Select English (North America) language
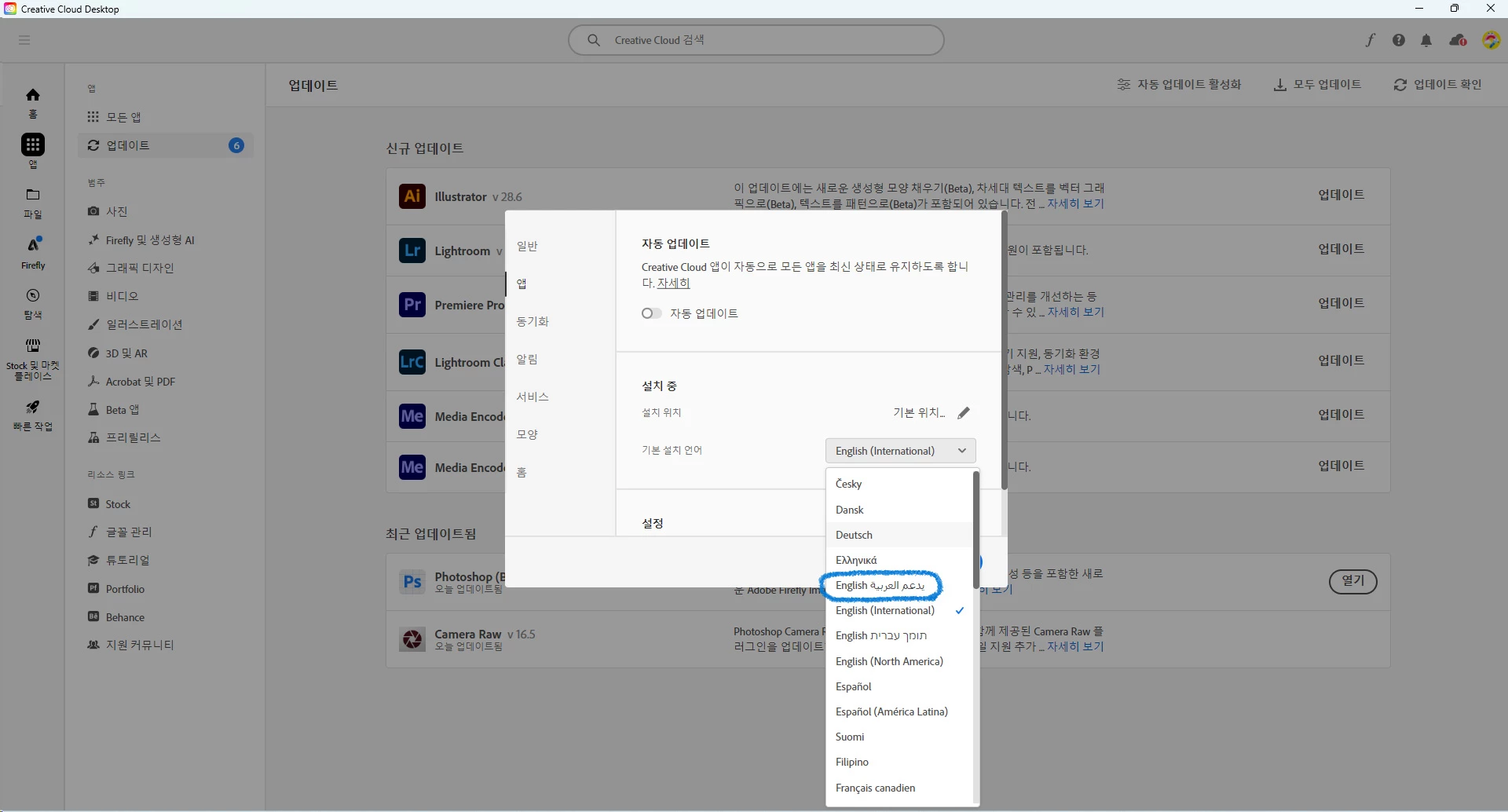This screenshot has height=812, width=1508. click(899, 661)
